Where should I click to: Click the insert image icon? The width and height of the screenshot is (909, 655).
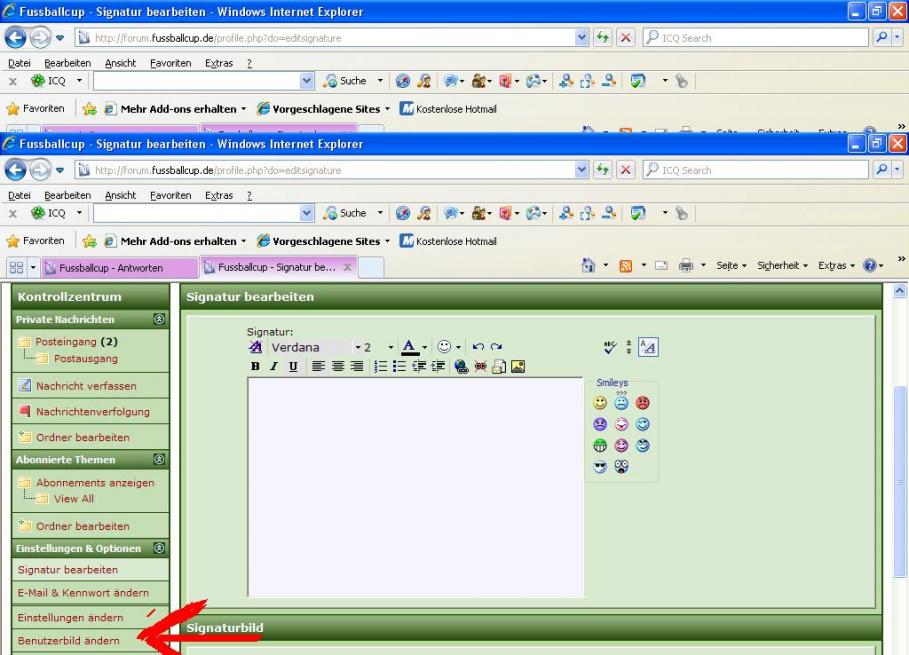pos(518,367)
